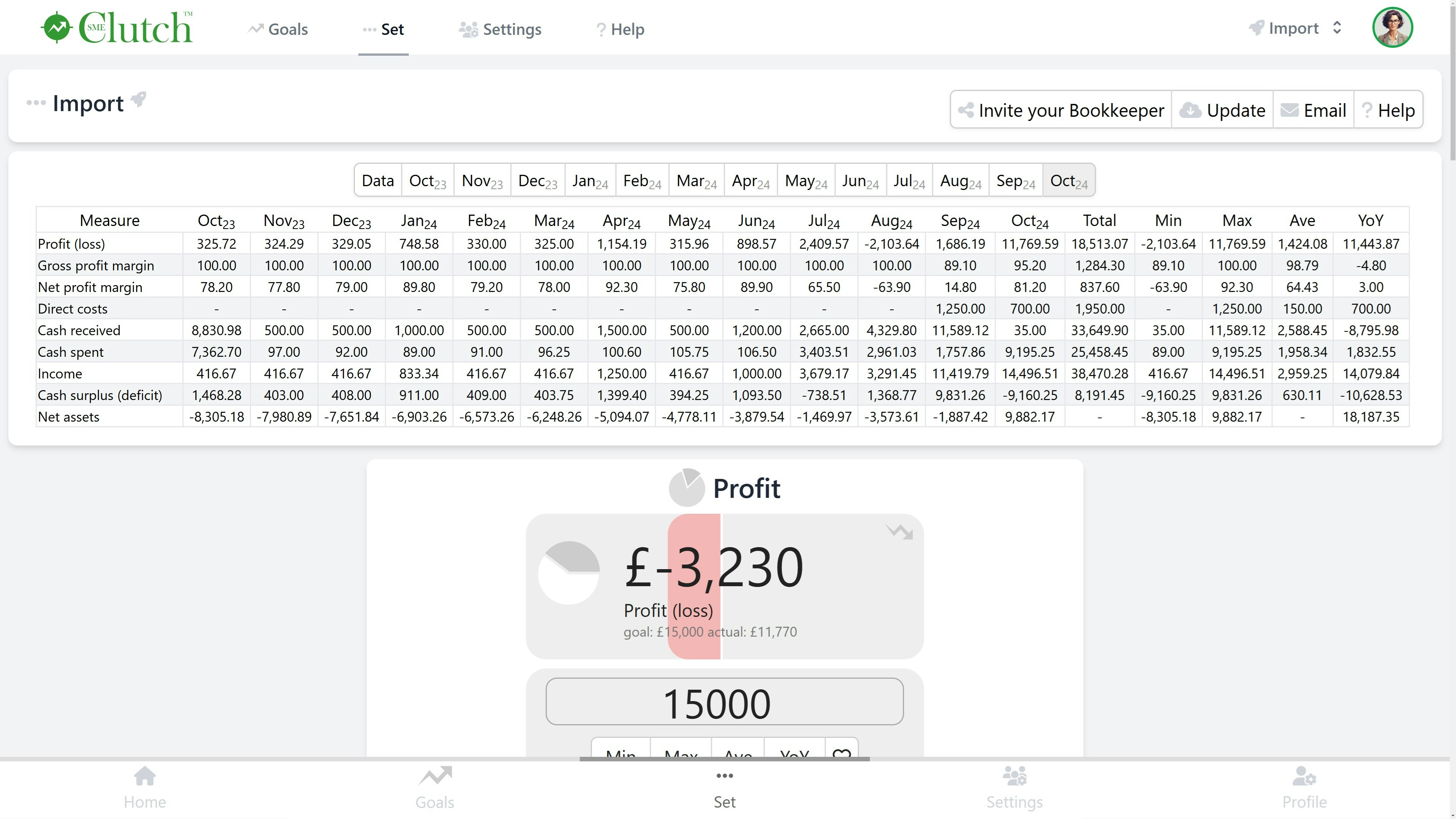
Task: Click Goals trend icon in bottom navigation
Action: (x=435, y=776)
